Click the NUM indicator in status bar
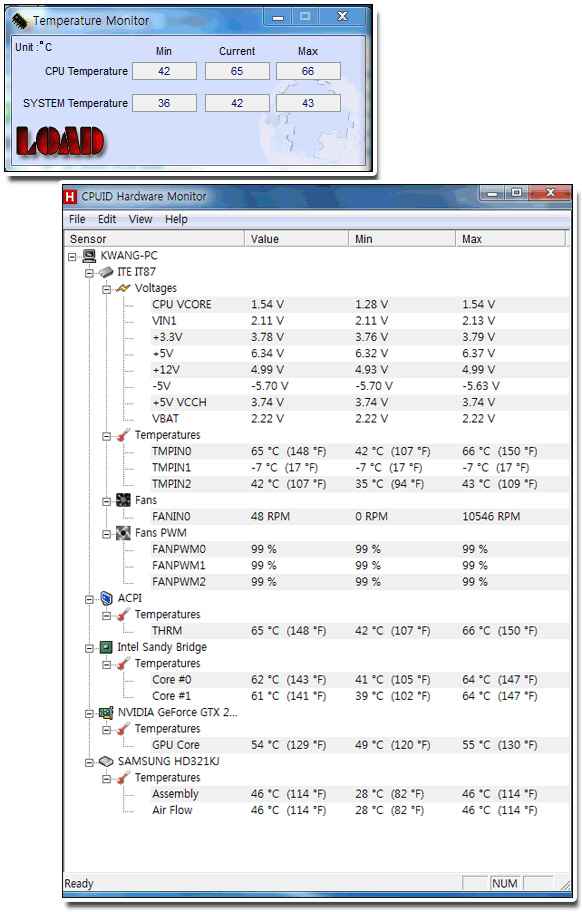The image size is (582, 912). tap(505, 883)
